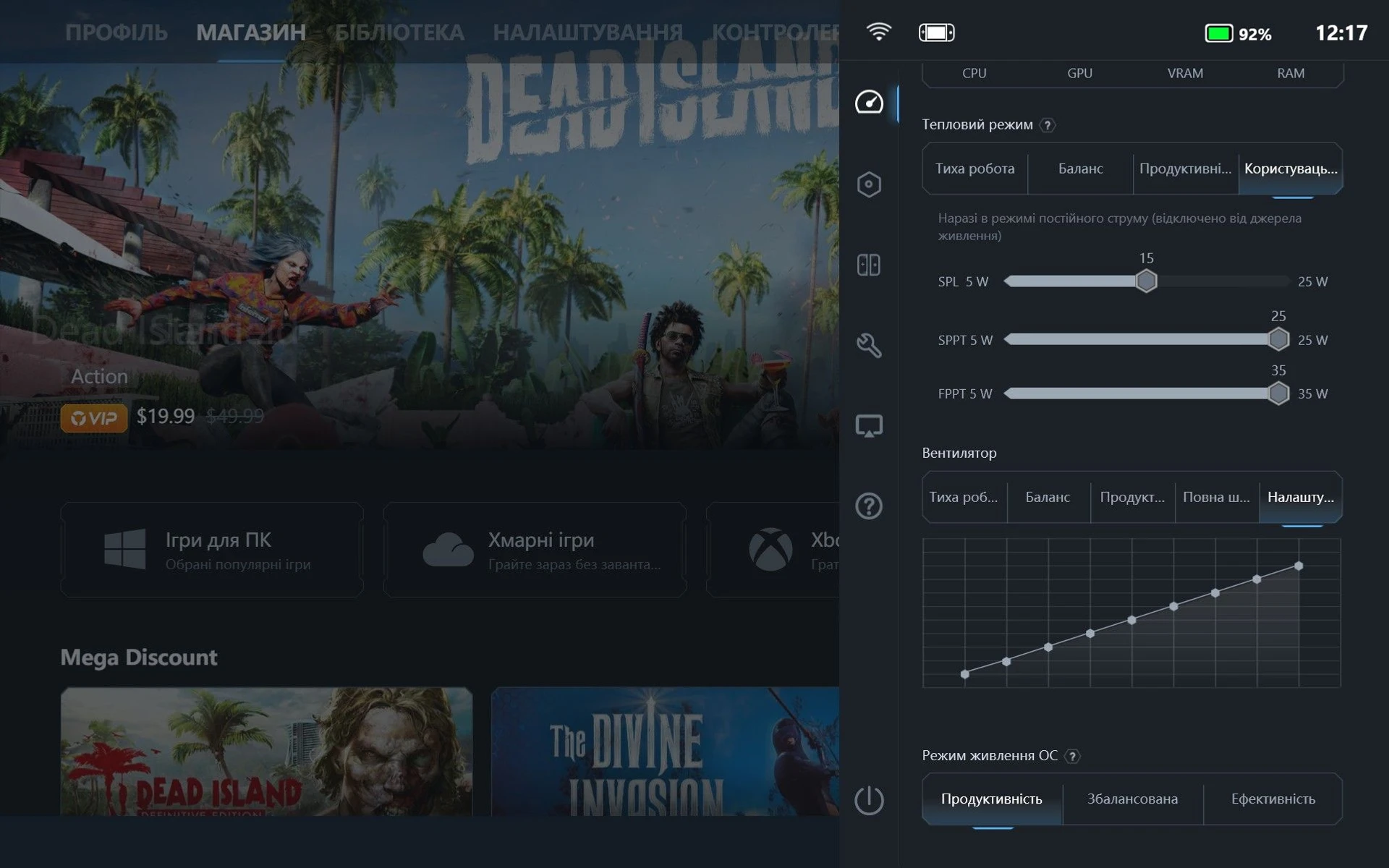Open the БІБЛІОТЕКА tab

tap(399, 33)
